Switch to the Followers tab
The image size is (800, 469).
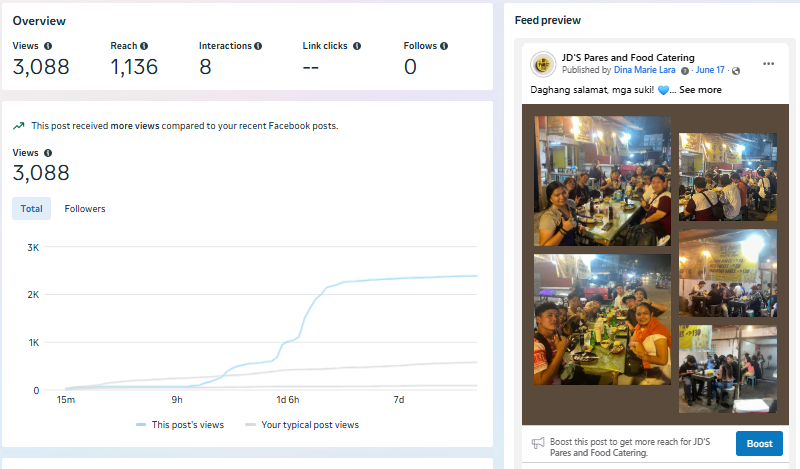coord(85,209)
